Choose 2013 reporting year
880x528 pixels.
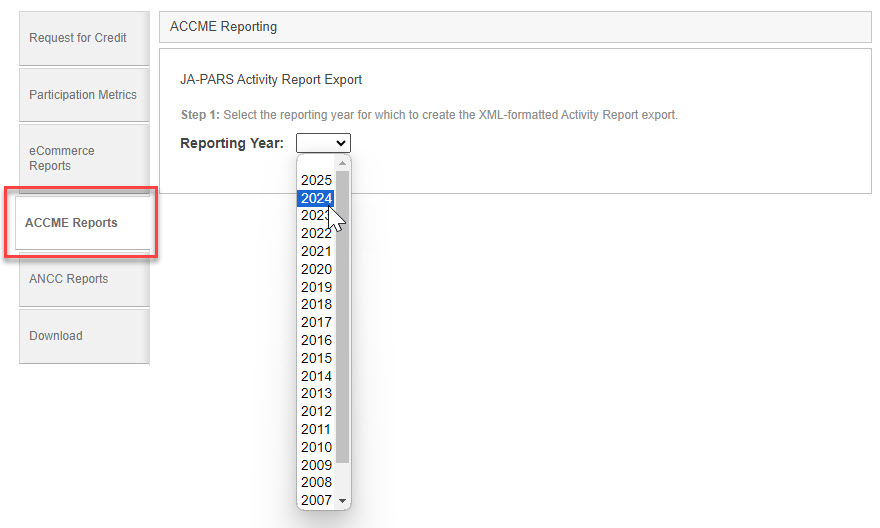[x=316, y=393]
